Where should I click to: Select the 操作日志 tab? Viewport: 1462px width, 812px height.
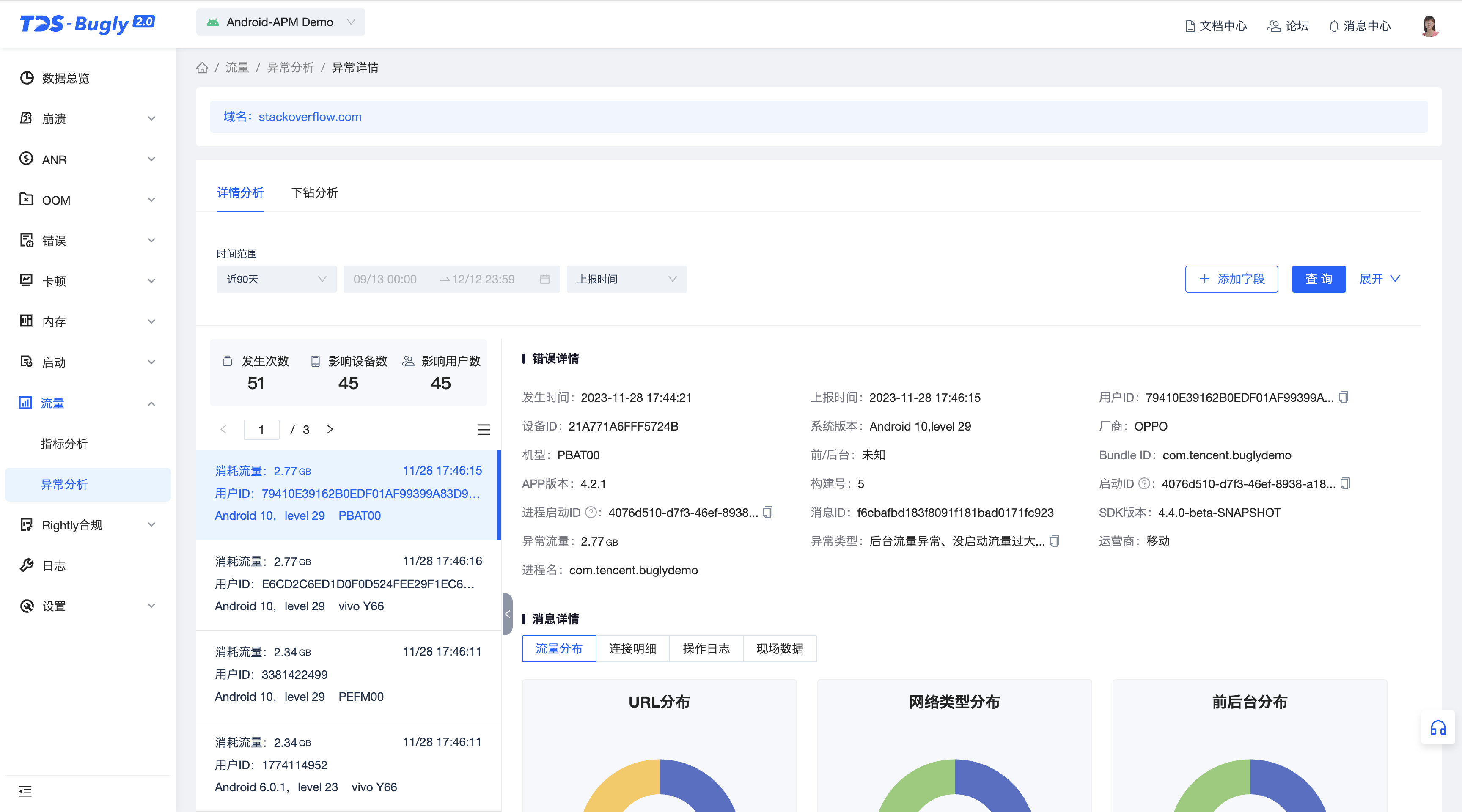[706, 649]
